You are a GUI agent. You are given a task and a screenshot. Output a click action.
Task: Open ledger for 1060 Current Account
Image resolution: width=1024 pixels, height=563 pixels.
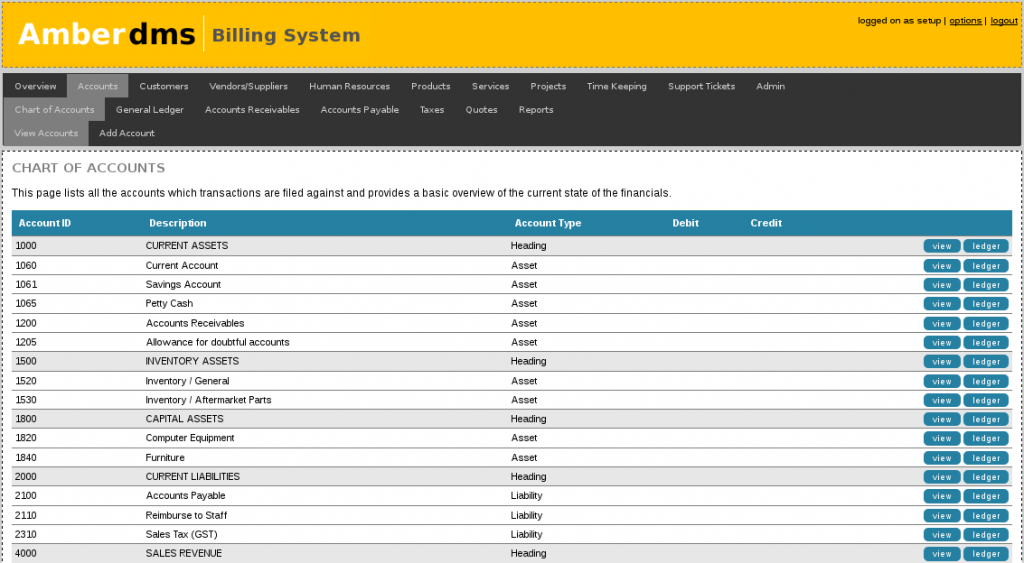pyautogui.click(x=986, y=266)
